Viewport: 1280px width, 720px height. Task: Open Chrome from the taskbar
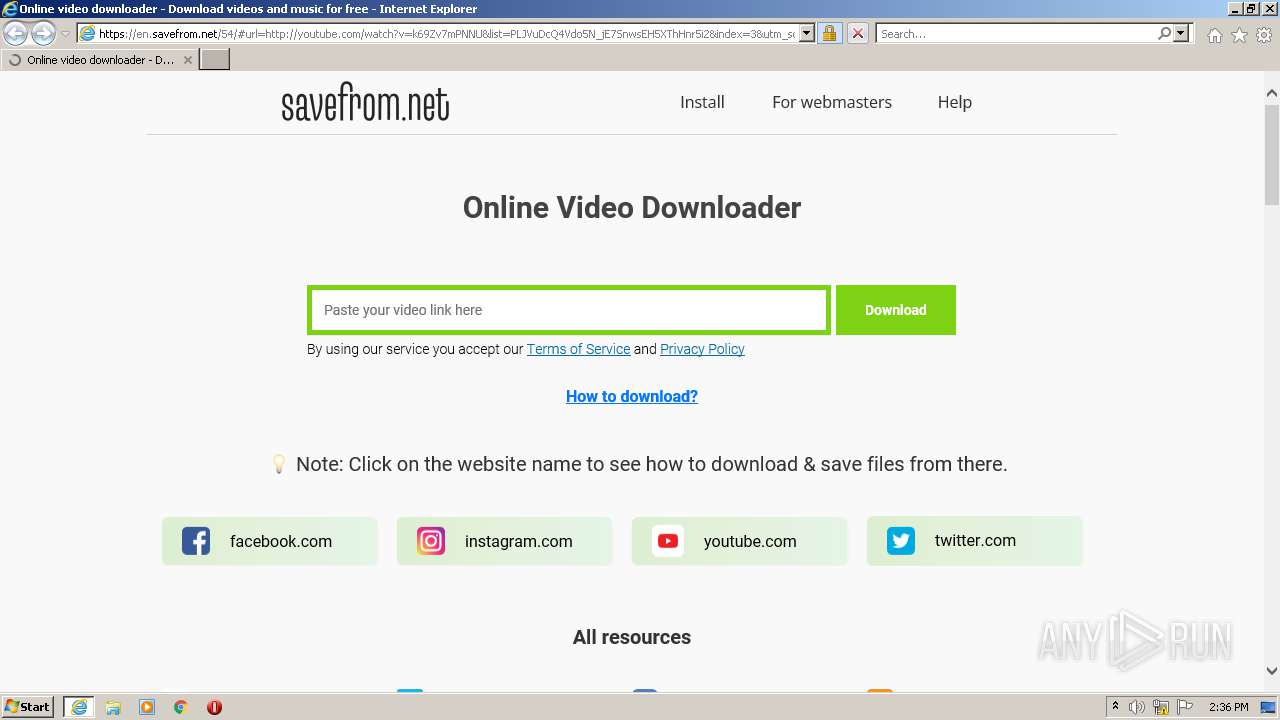[180, 707]
